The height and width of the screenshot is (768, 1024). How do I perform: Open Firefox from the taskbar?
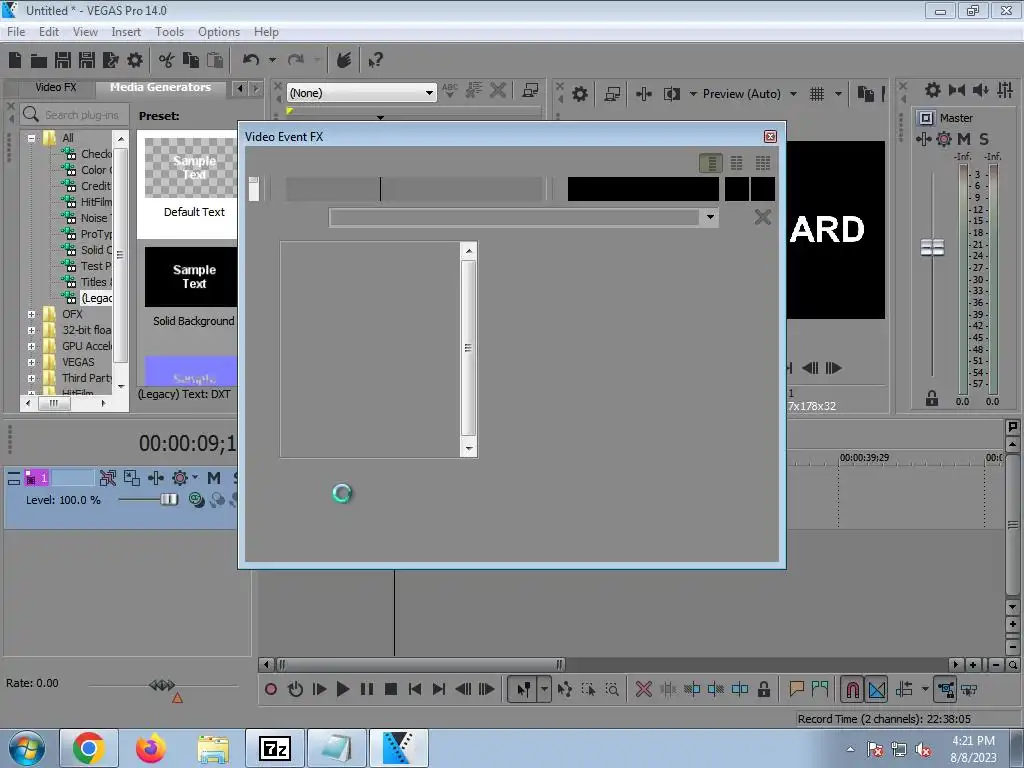coord(151,748)
